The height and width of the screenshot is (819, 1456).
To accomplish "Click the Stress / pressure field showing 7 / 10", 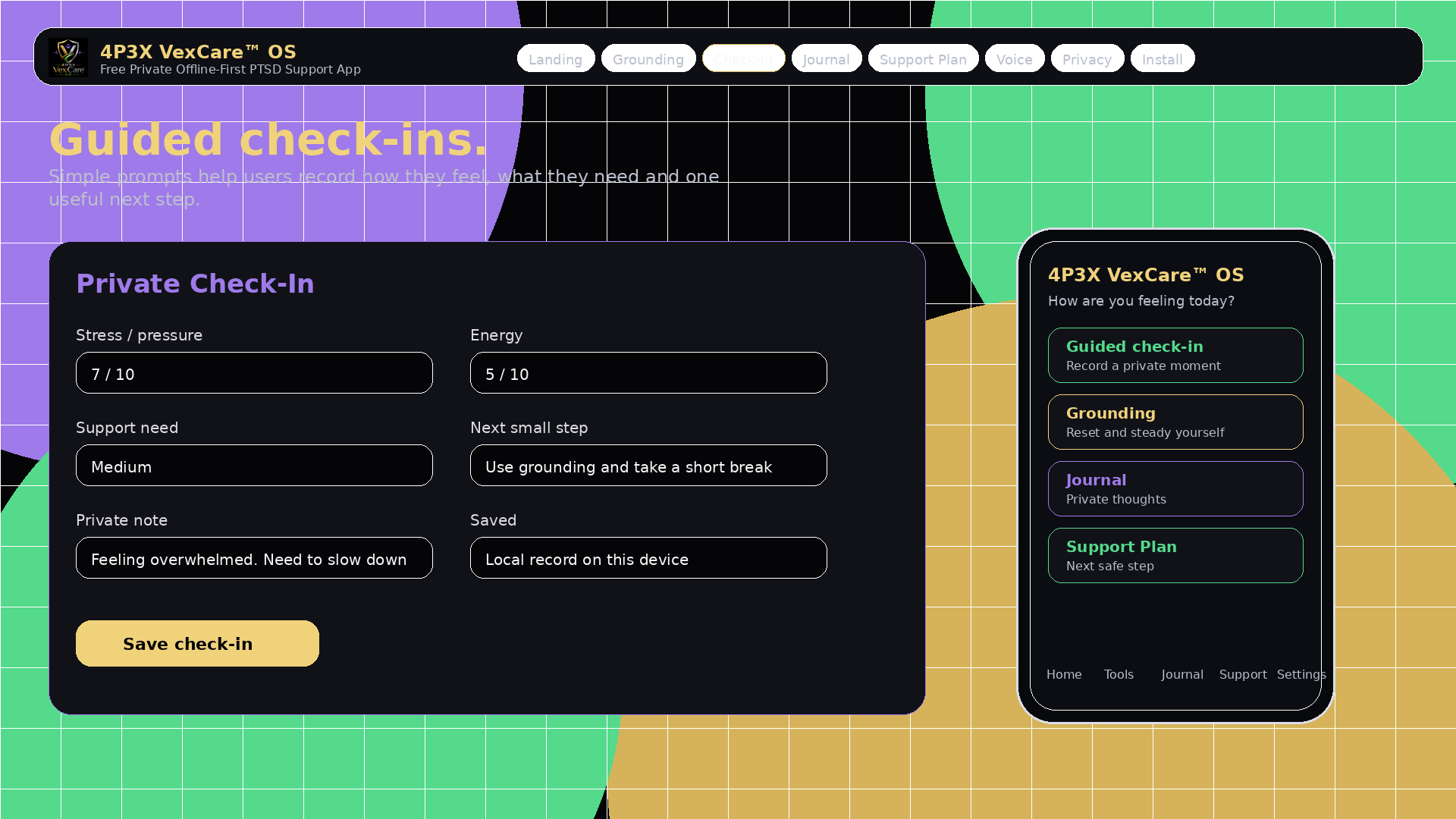I will click(x=254, y=373).
